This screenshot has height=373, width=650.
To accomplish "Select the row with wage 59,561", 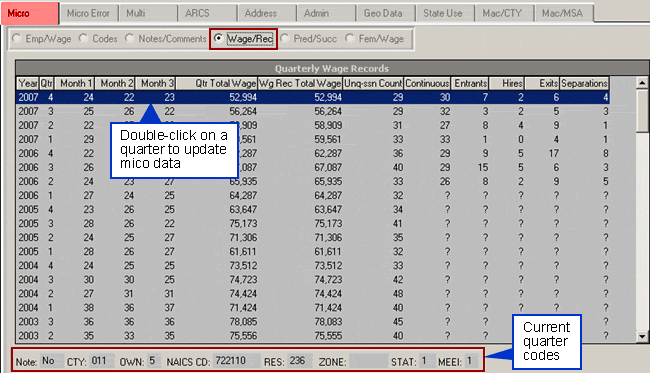I will 313,139.
